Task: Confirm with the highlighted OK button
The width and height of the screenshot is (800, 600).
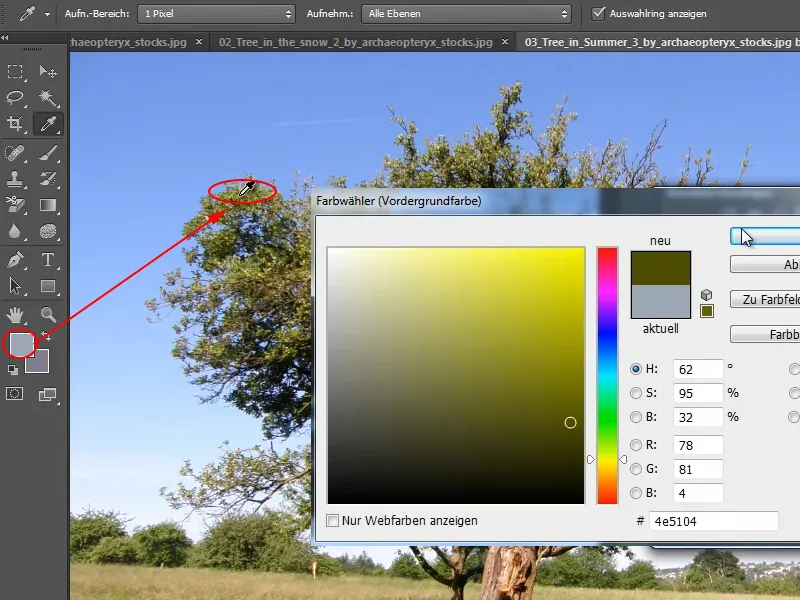Action: [765, 237]
